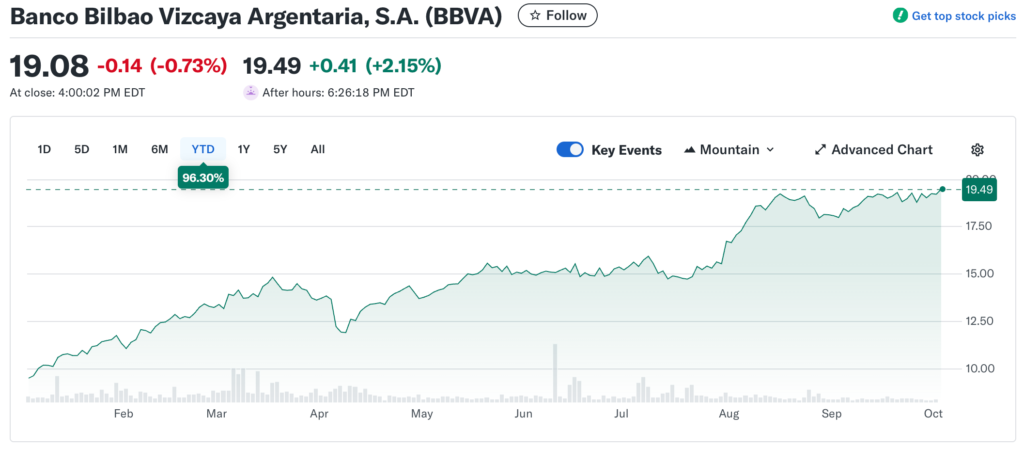Image resolution: width=1024 pixels, height=449 pixels.
Task: Choose the 6M chart range
Action: pyautogui.click(x=160, y=149)
